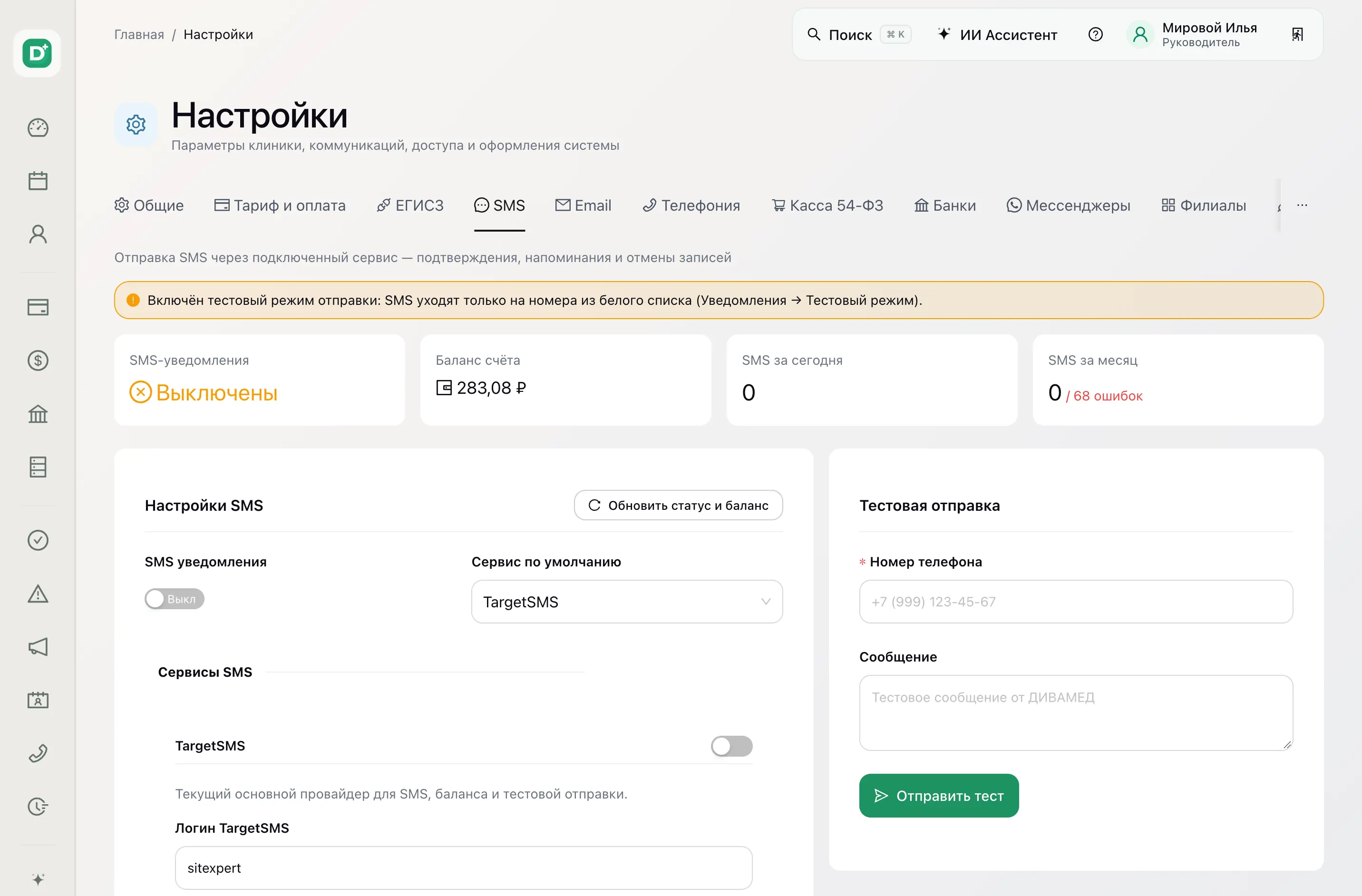This screenshot has height=896, width=1362.
Task: Show more tabs via the ellipsis button
Action: [1302, 205]
